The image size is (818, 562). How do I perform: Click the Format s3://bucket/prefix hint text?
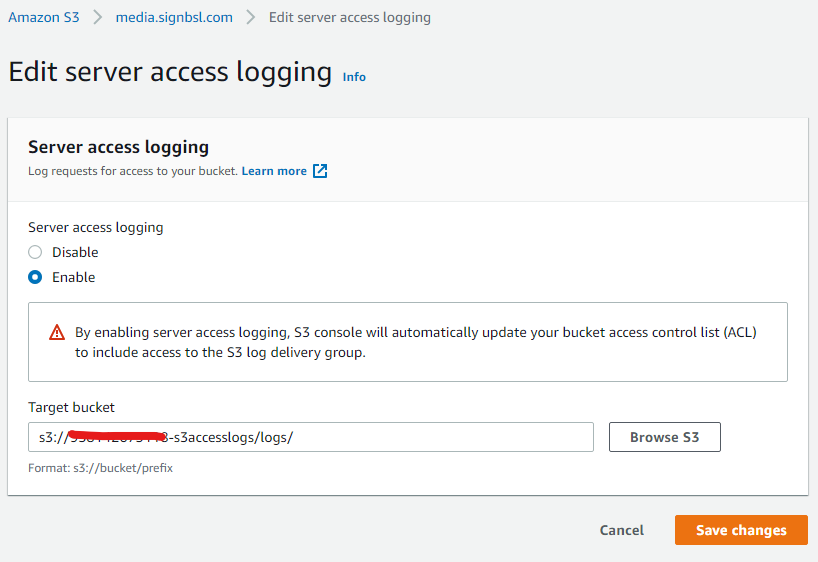100,468
